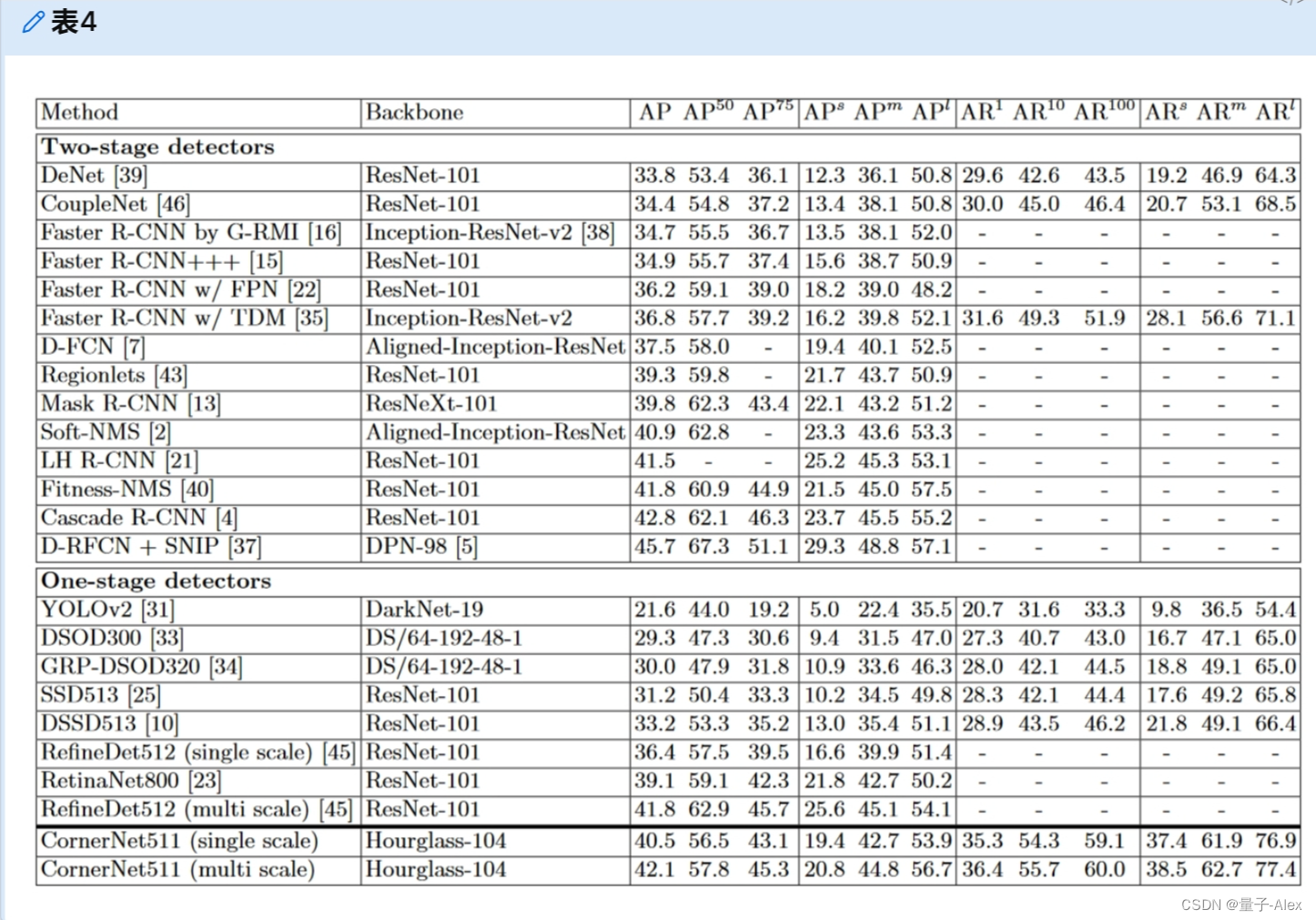This screenshot has height=920, width=1316.
Task: Click AR-l value 64.3 in DeNet row
Action: [x=1276, y=176]
